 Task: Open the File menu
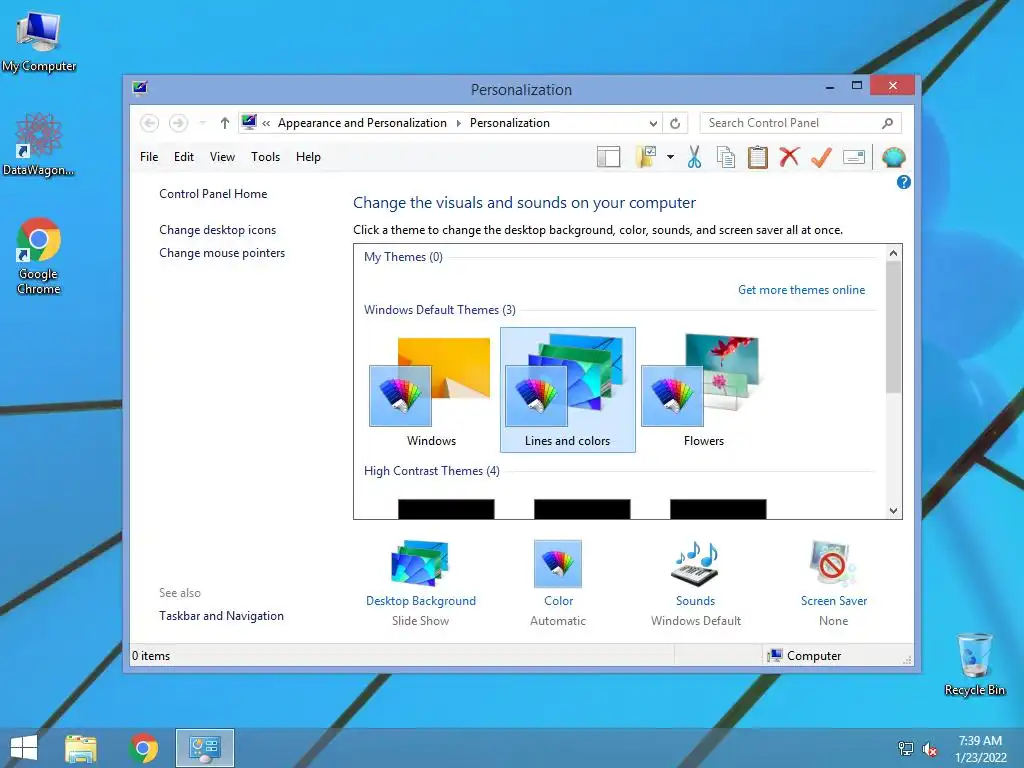pyautogui.click(x=149, y=157)
